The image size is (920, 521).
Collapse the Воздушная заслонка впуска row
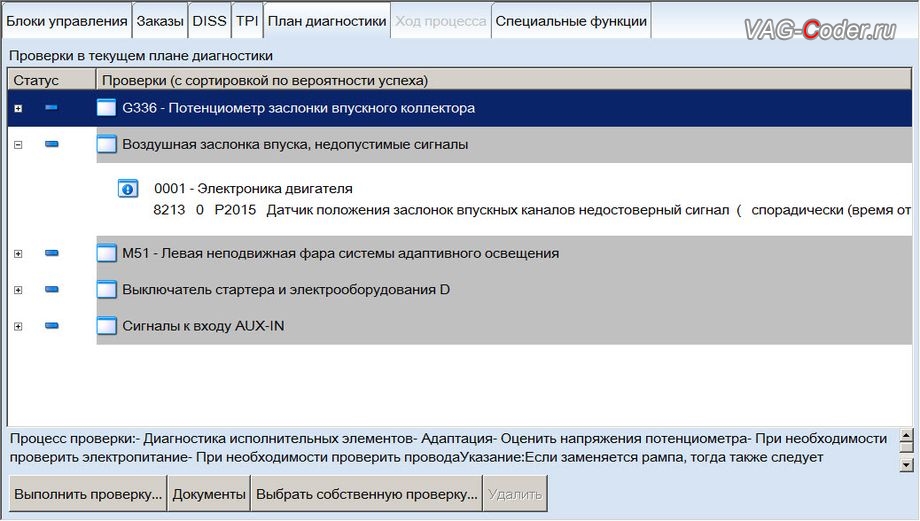click(x=18, y=145)
